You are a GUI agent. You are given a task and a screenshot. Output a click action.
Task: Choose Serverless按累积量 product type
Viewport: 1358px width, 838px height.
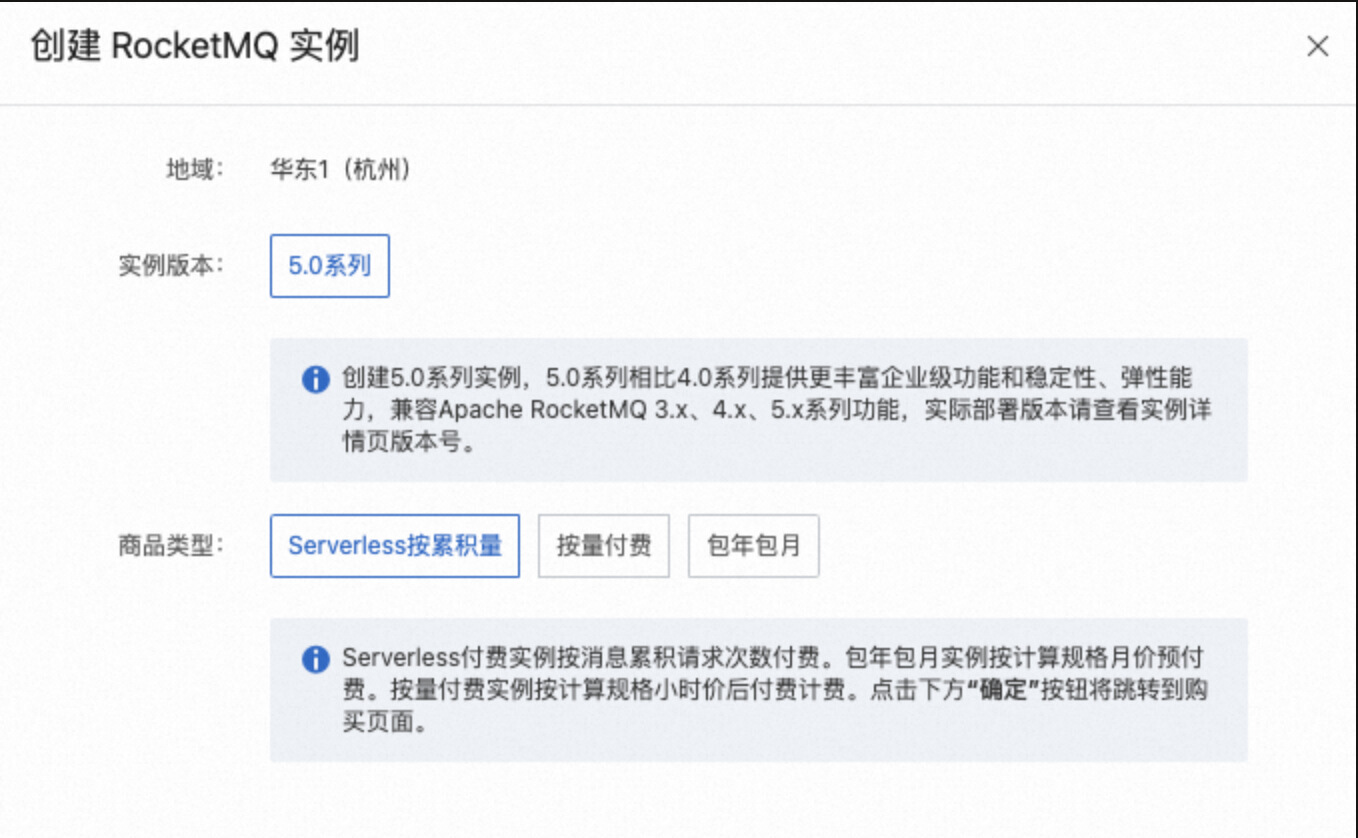tap(394, 545)
